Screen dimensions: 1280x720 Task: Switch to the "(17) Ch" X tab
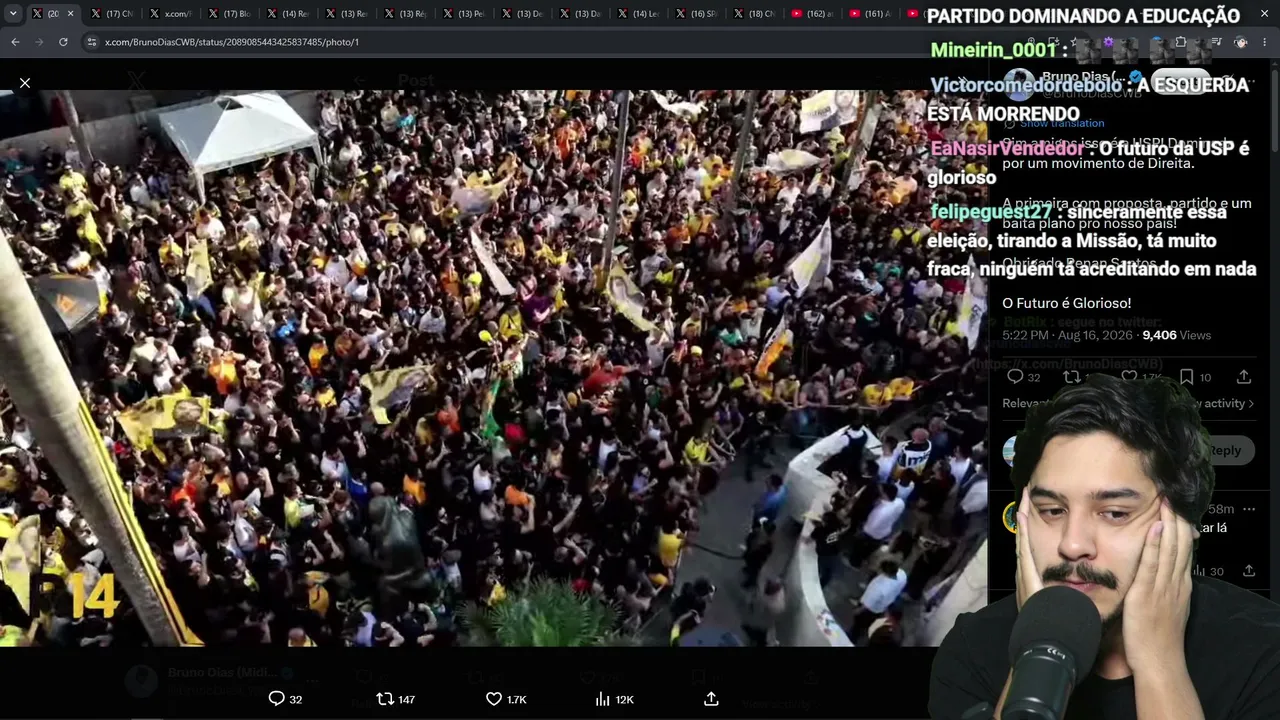(x=112, y=14)
